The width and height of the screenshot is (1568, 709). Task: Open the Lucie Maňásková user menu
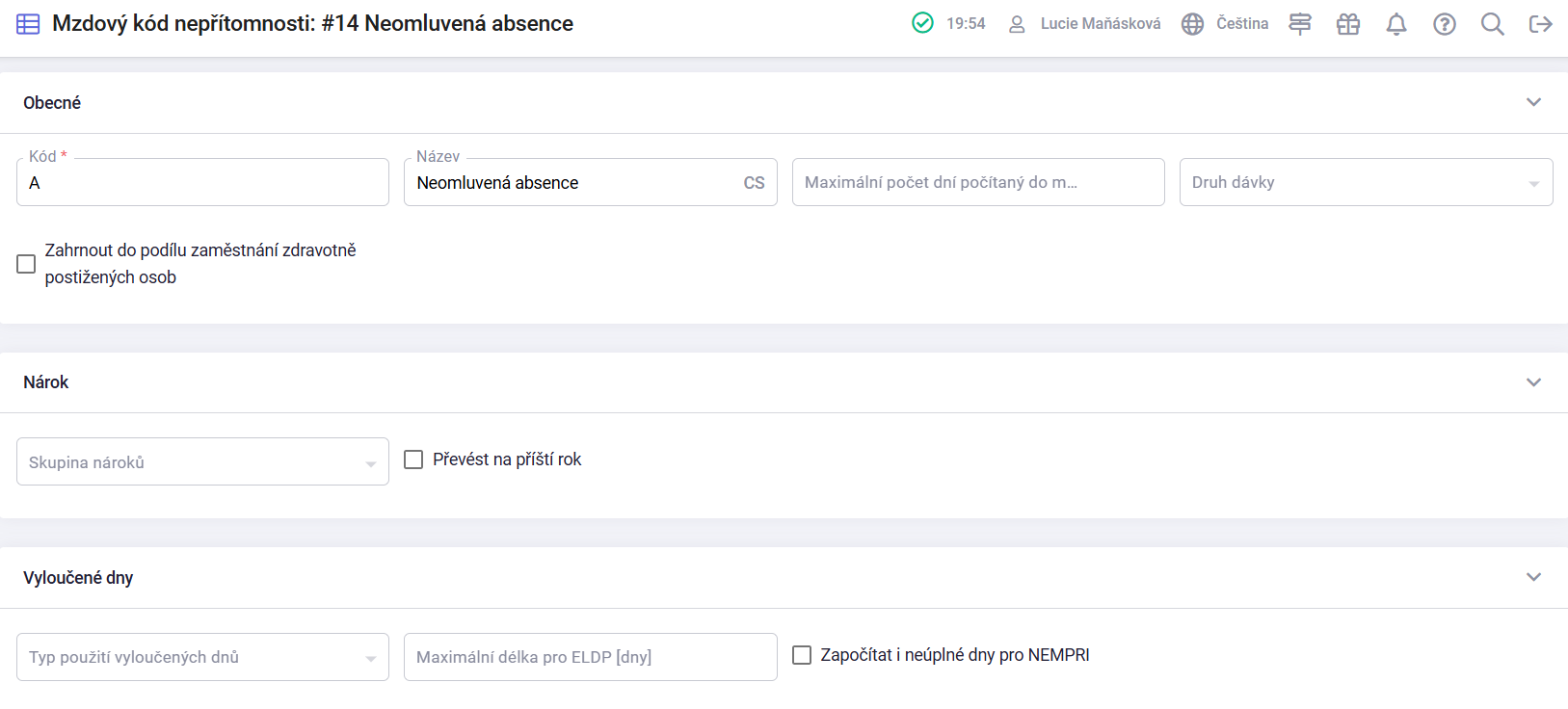coord(1101,23)
